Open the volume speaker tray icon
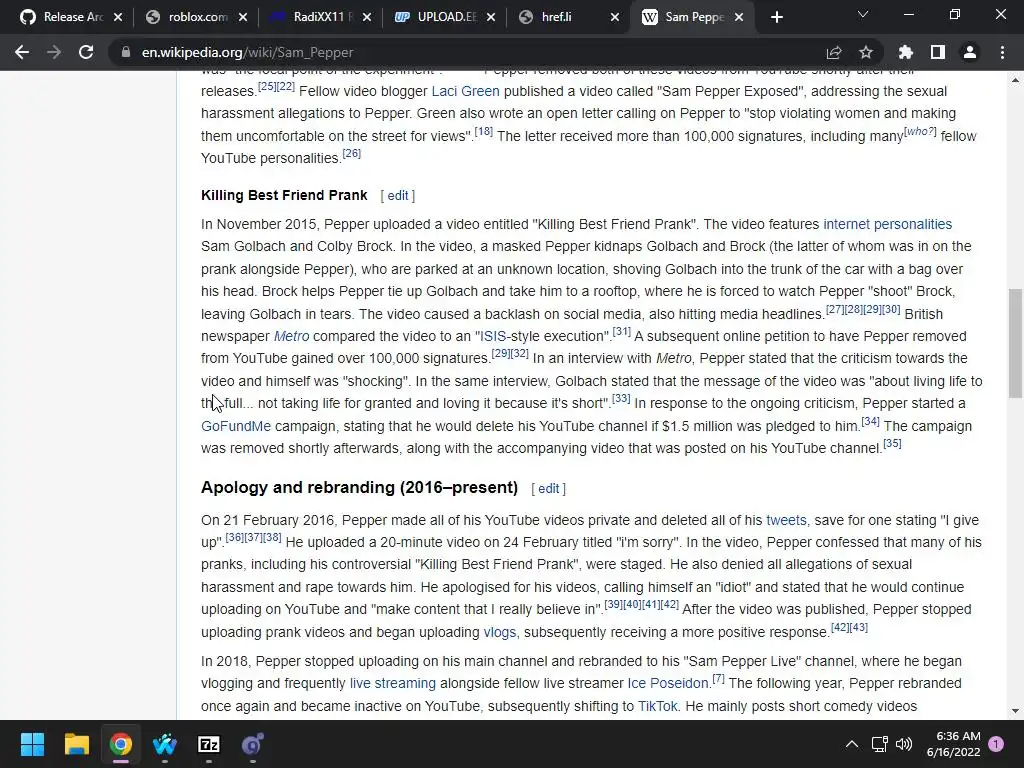This screenshot has width=1024, height=768. point(904,744)
